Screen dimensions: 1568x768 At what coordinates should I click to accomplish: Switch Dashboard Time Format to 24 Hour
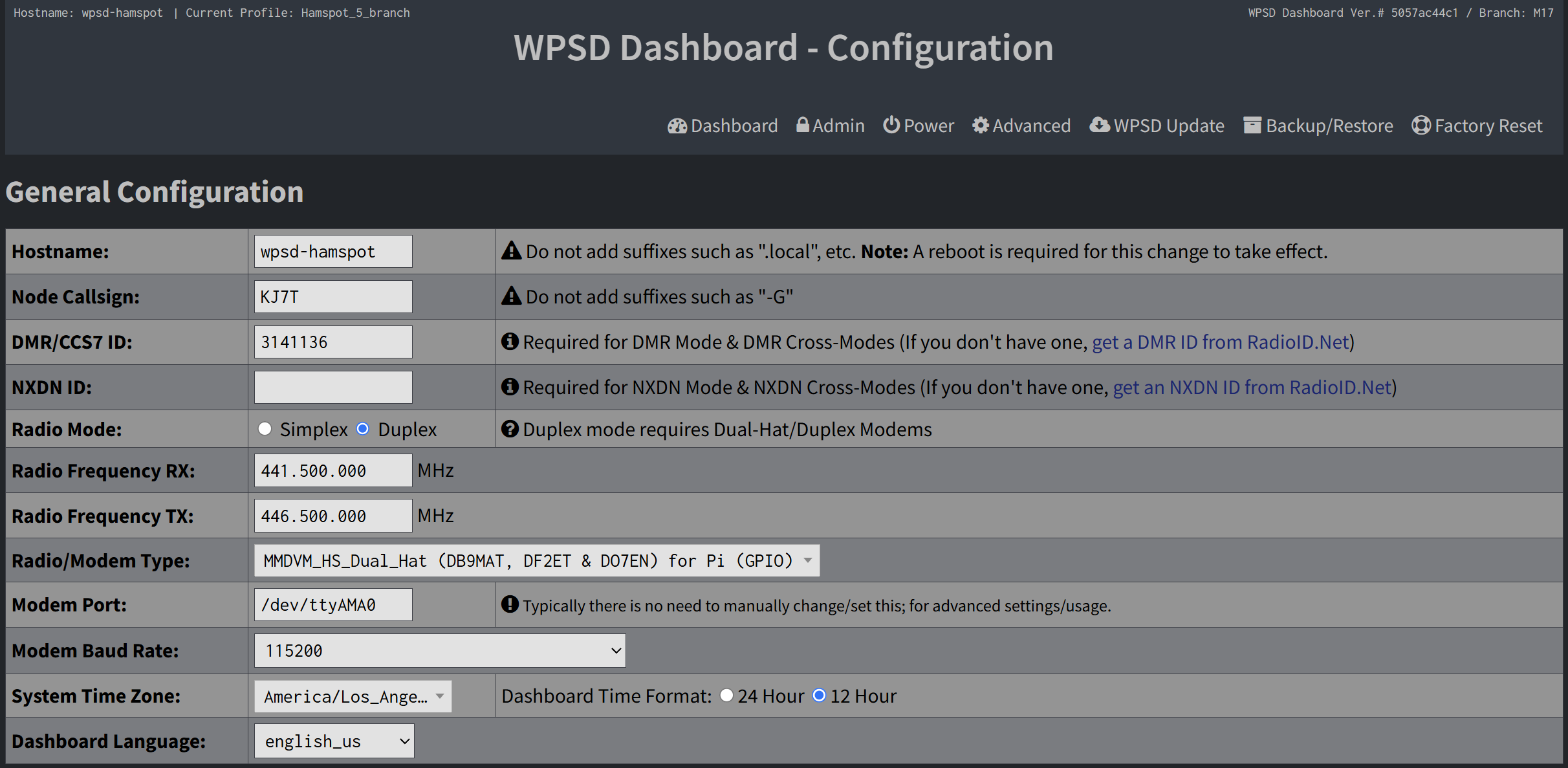726,695
